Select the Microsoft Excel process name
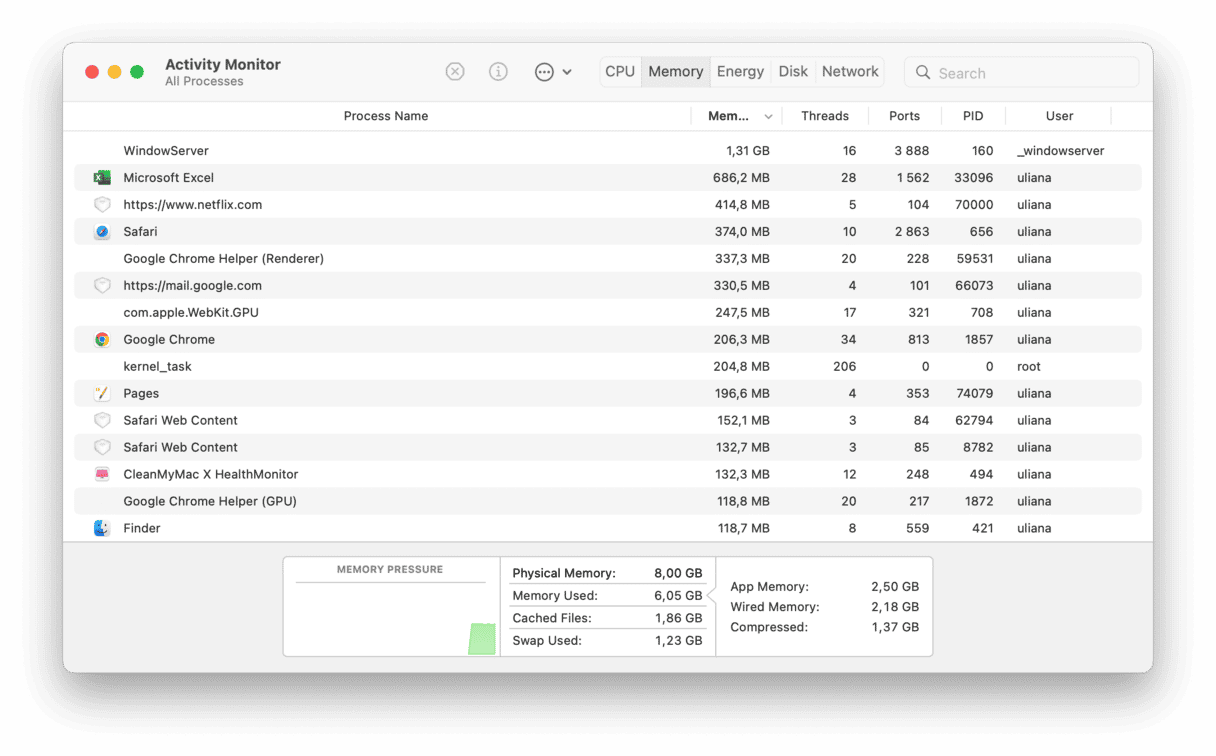The height and width of the screenshot is (756, 1216). (x=168, y=178)
